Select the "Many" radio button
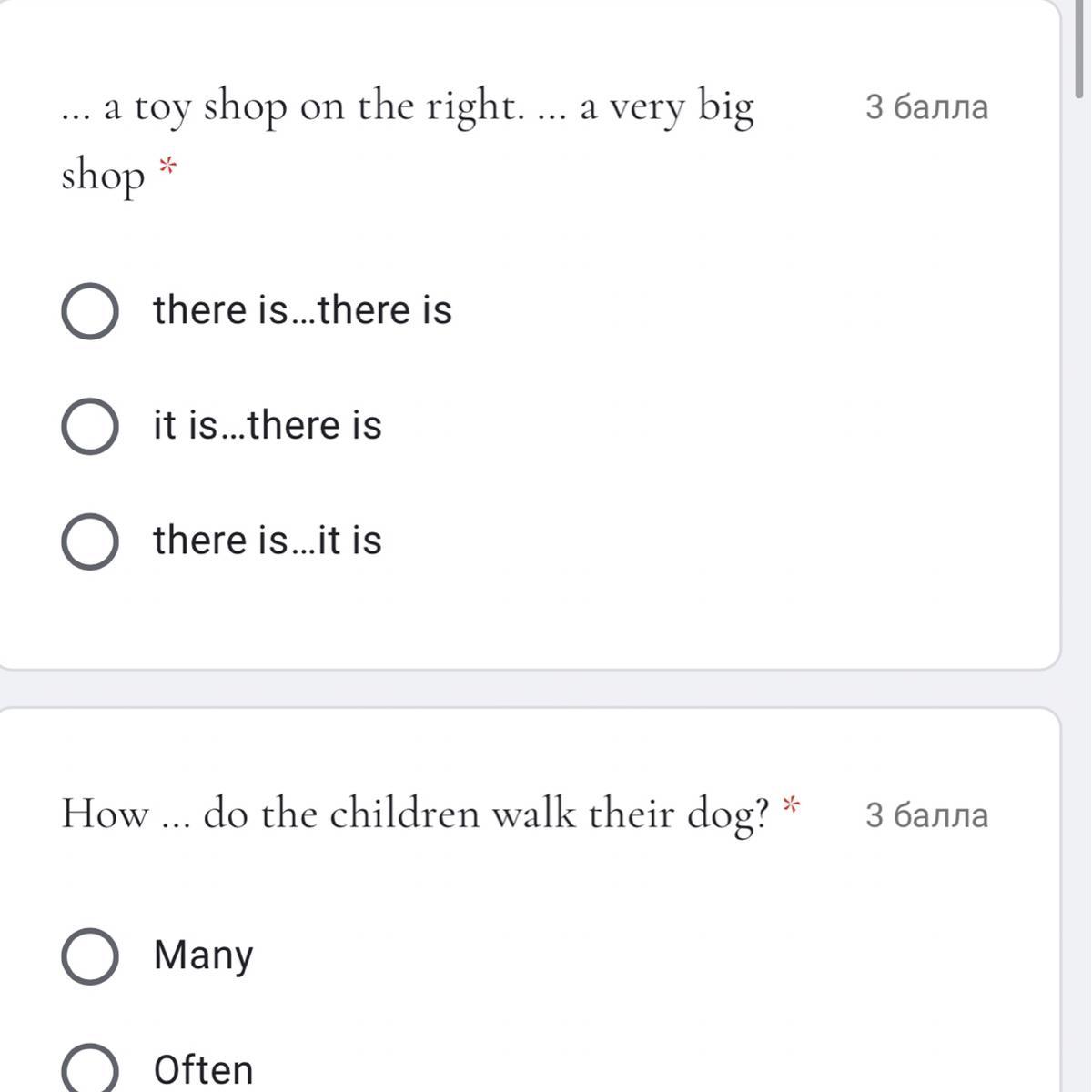1092x1092 pixels. [x=90, y=956]
